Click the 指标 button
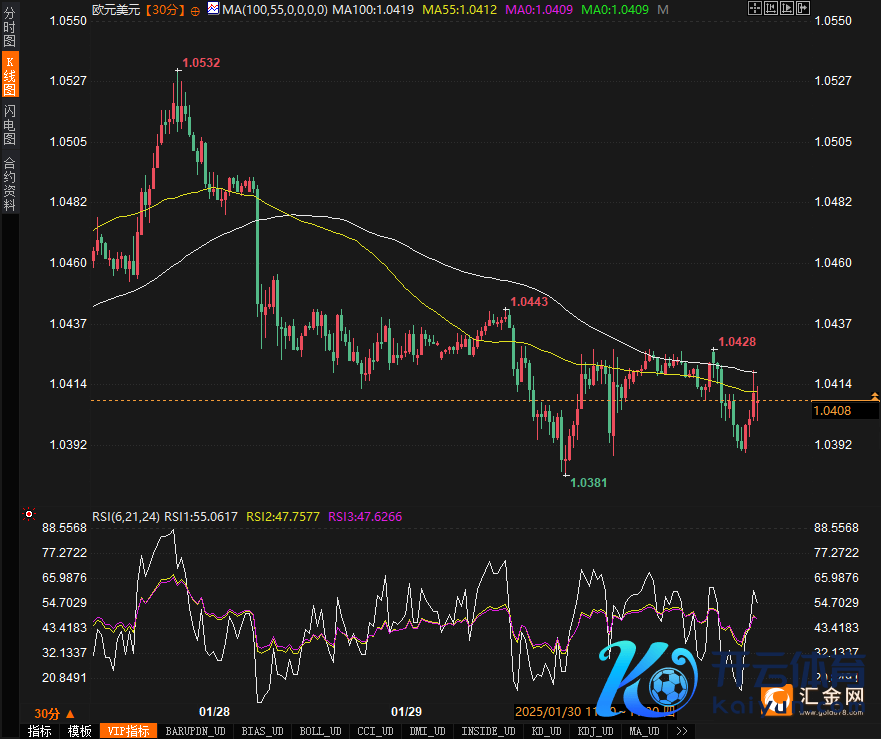881x739 pixels. pyautogui.click(x=39, y=731)
